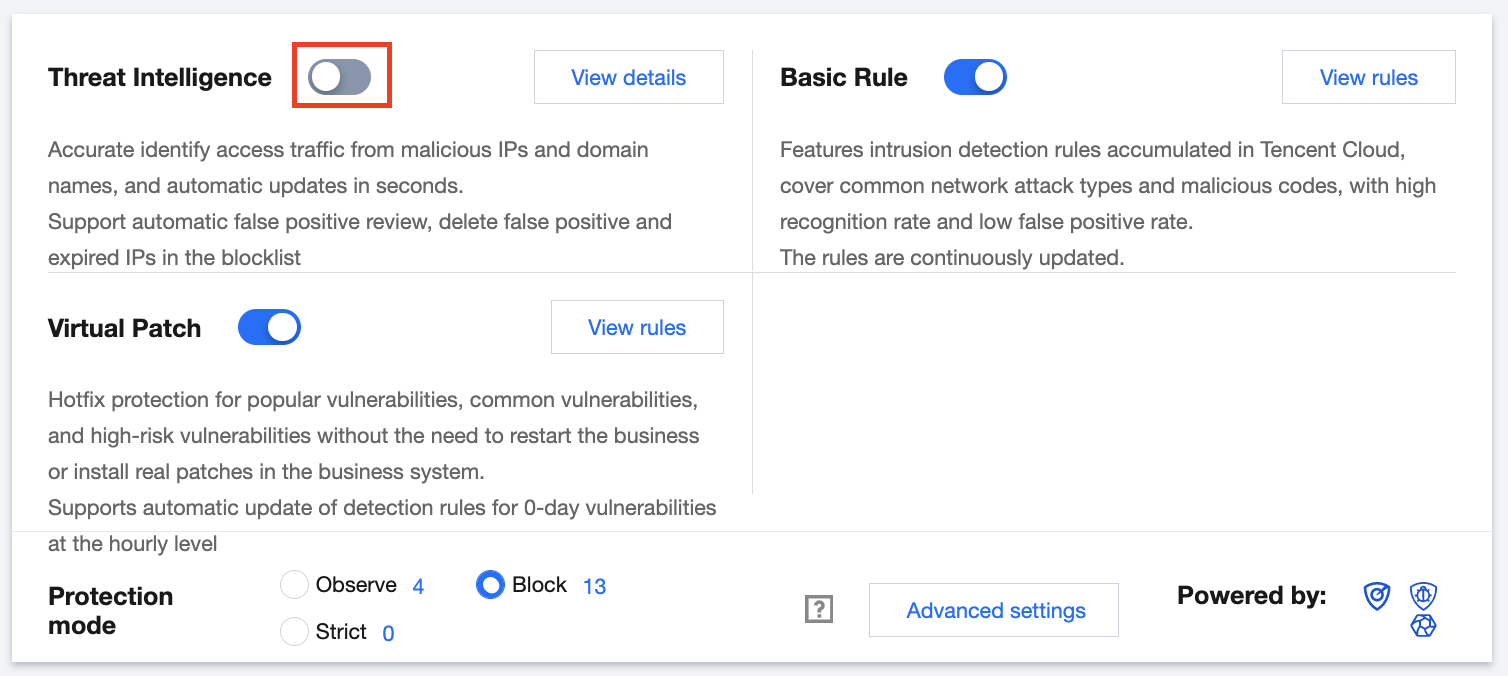Click the bug shield icon
Screen dimensions: 1508x676
(x=1423, y=597)
